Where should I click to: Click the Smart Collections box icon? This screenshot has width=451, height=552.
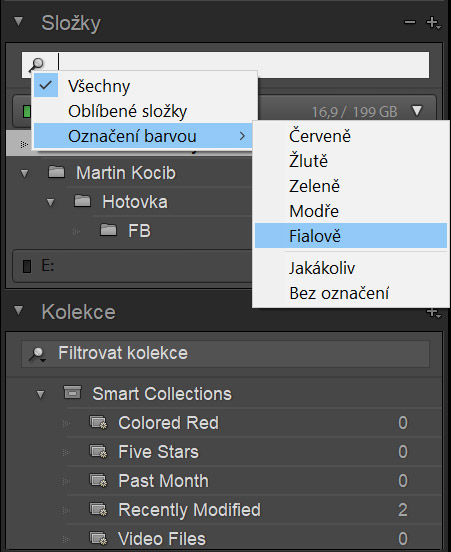point(72,392)
